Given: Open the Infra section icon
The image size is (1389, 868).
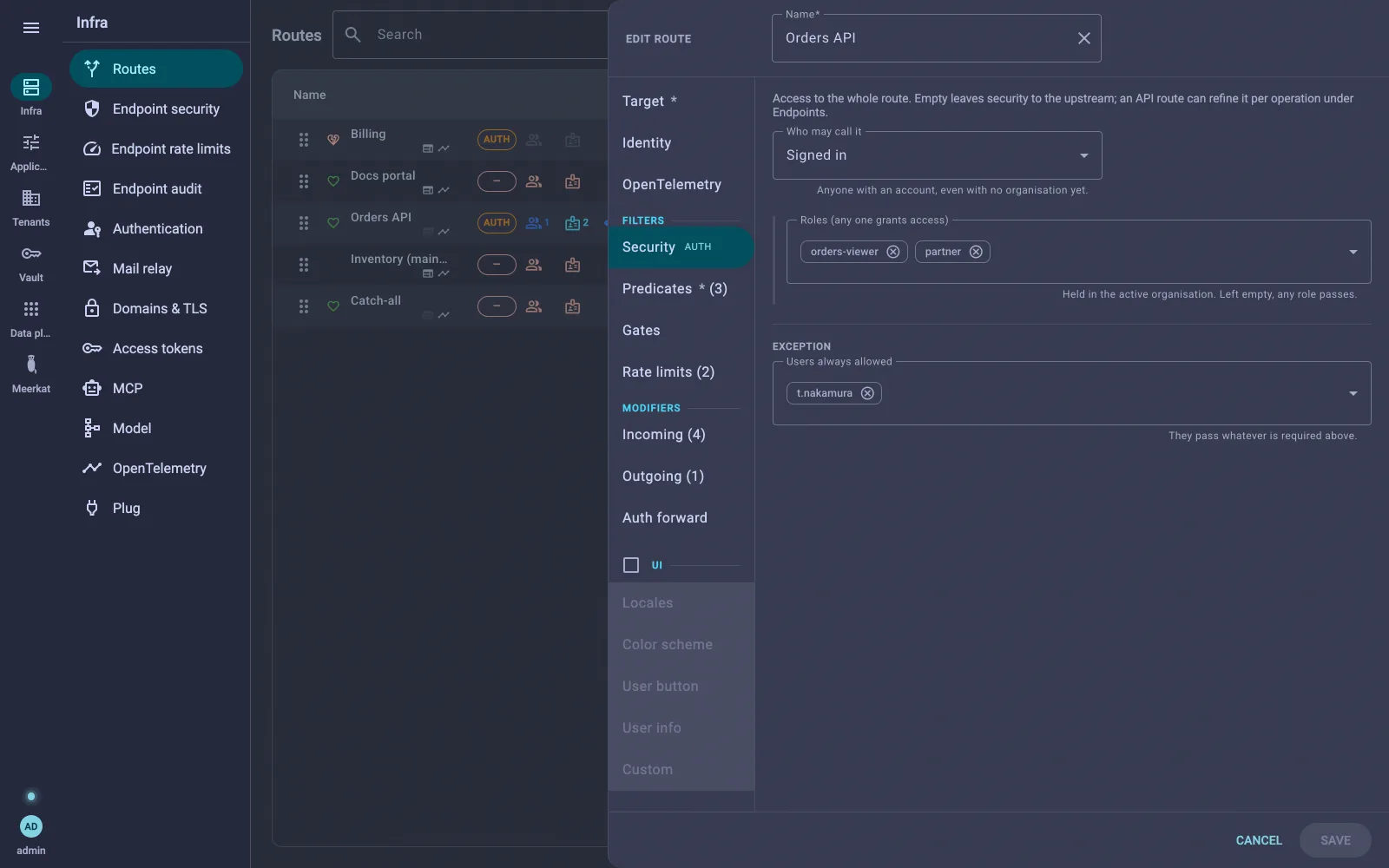Looking at the screenshot, I should (31, 87).
